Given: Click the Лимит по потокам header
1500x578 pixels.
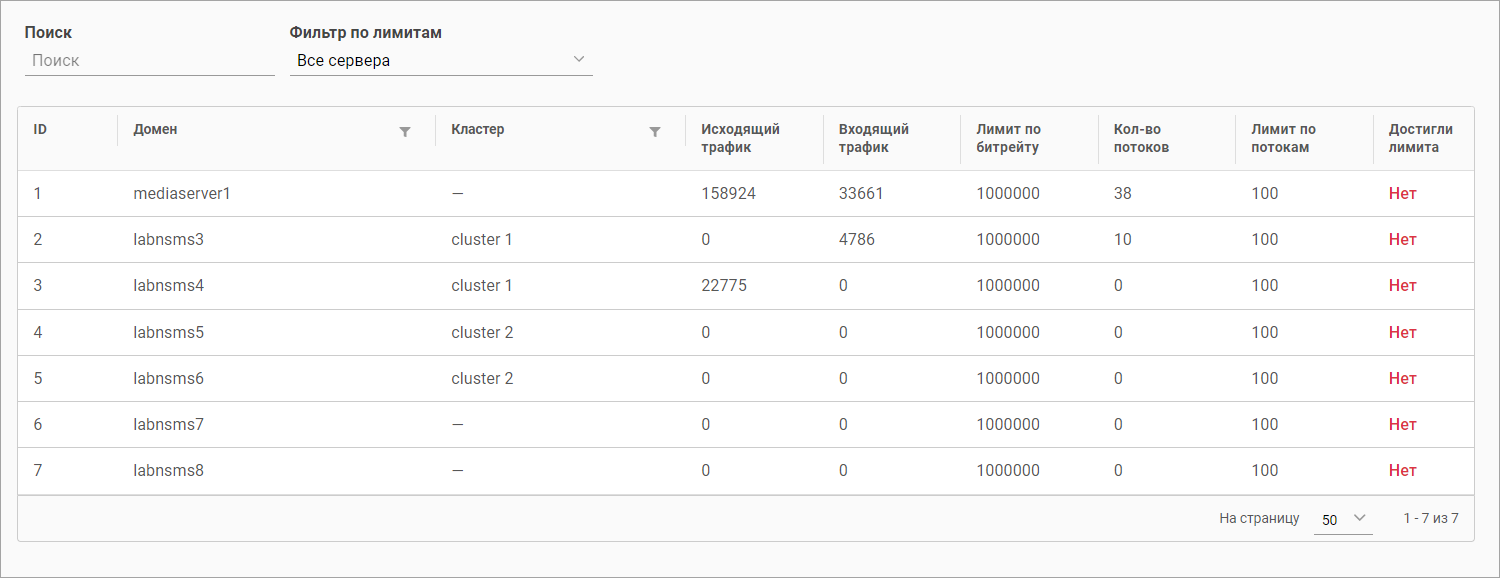Looking at the screenshot, I should tap(1283, 138).
